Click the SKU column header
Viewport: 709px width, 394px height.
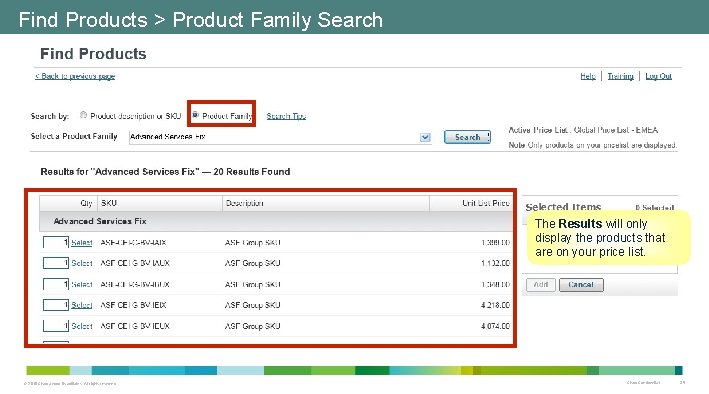point(160,203)
